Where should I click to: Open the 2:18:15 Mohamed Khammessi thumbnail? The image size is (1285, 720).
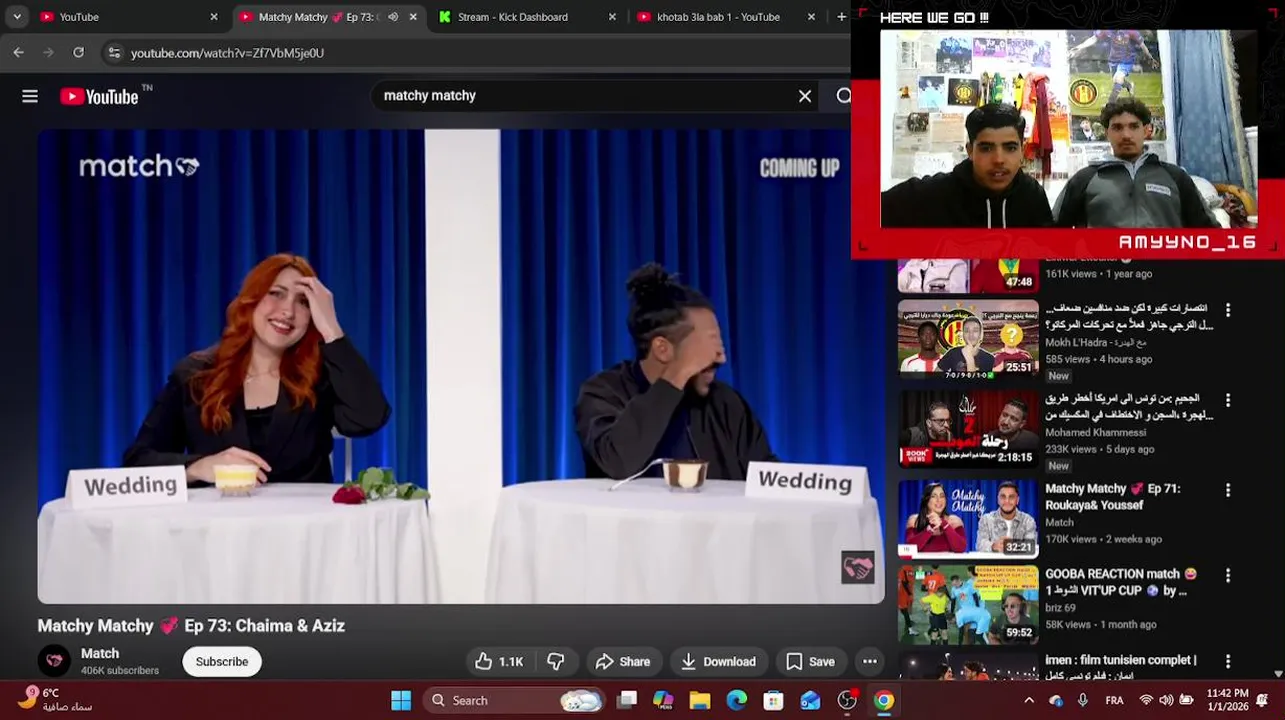coord(968,430)
